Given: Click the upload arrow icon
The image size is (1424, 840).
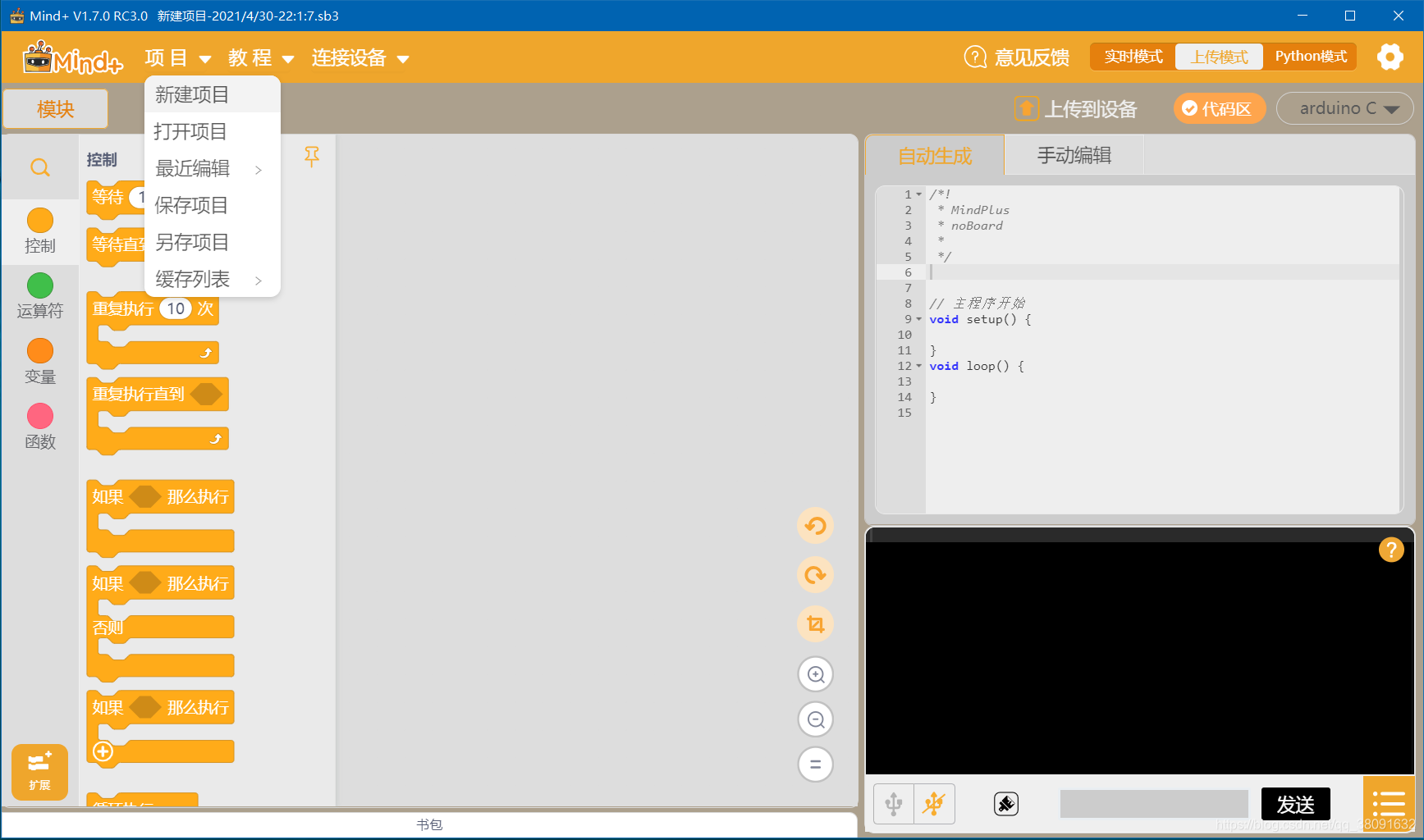Looking at the screenshot, I should coord(1026,108).
